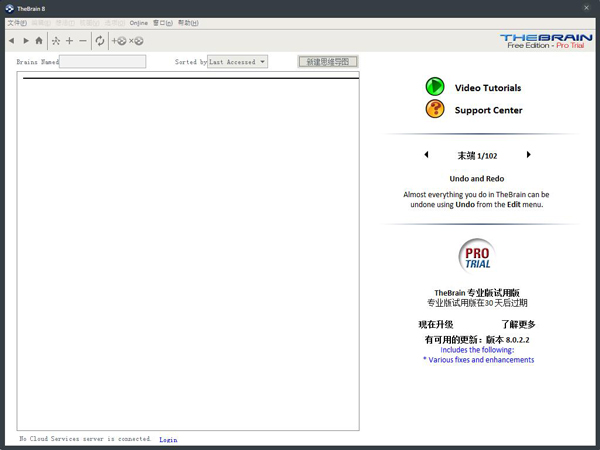Click the plus zoom-in toolbar icon
Image resolution: width=600 pixels, height=450 pixels.
click(69, 41)
